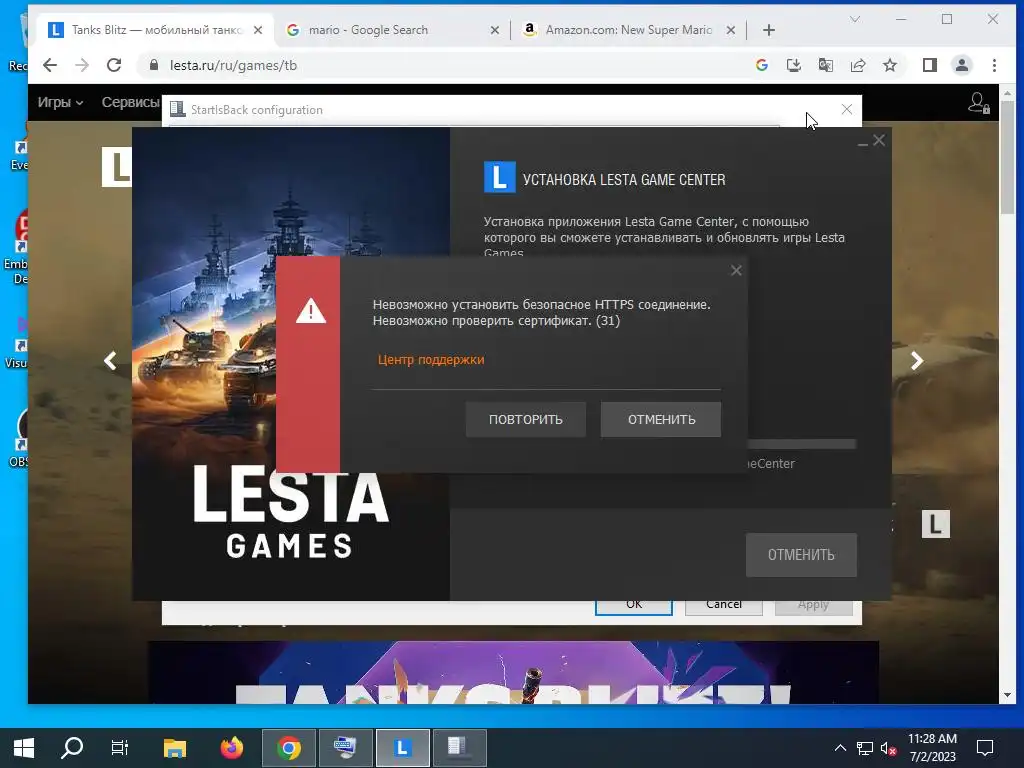Click the Lesta account login icon
Viewport: 1024px width, 768px height.
[978, 103]
